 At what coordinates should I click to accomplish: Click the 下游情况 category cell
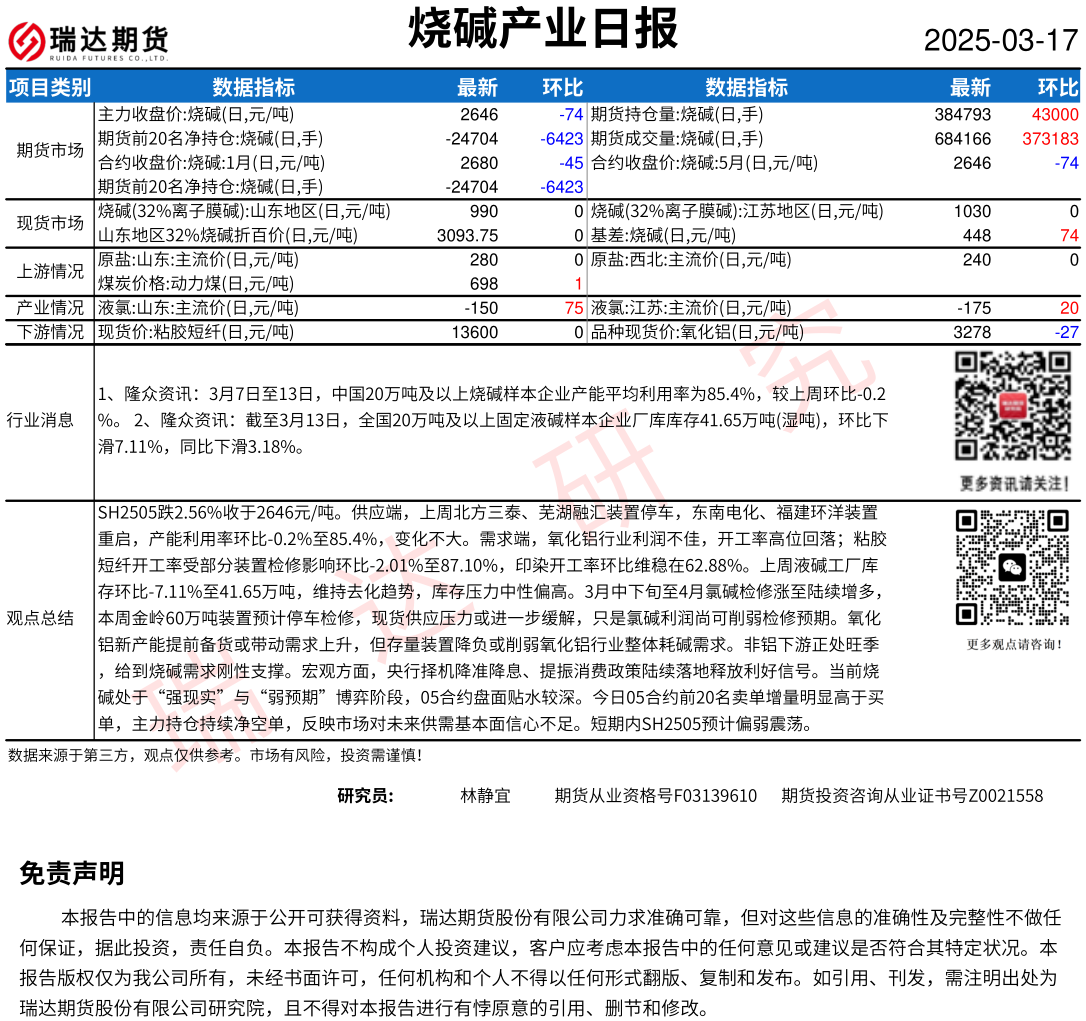[50, 332]
